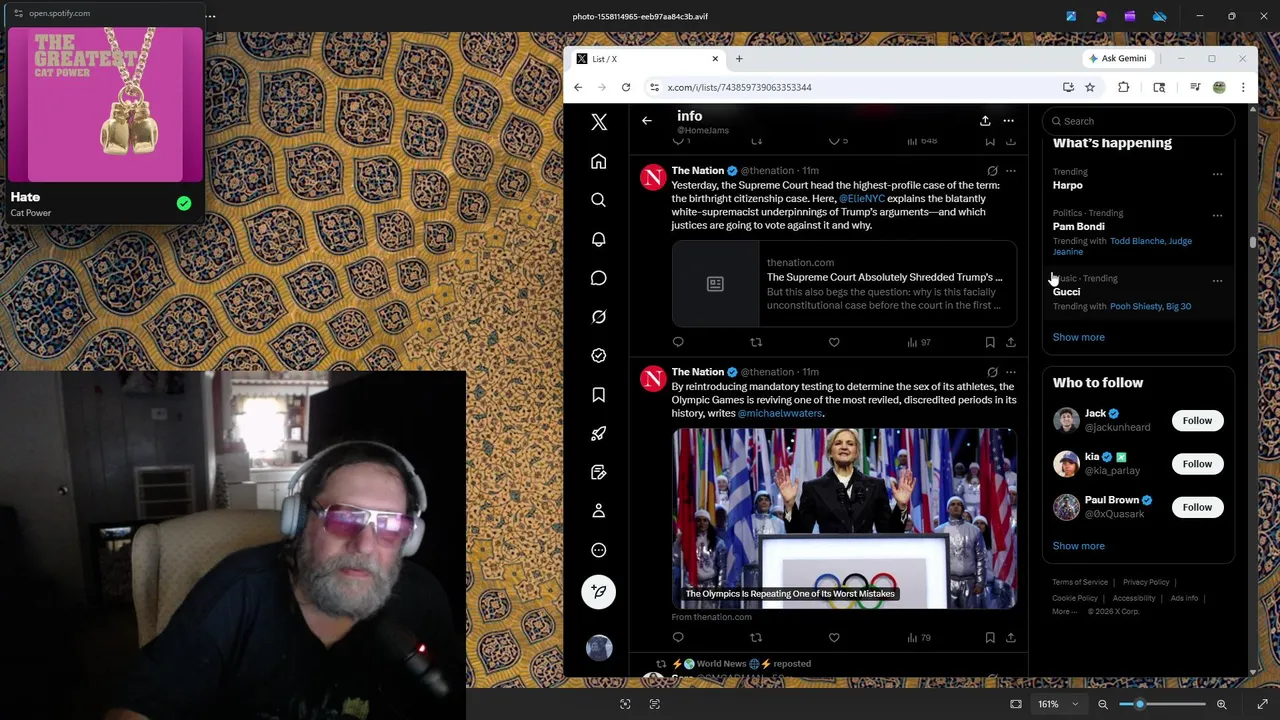Open Chrome extensions puzzle icon
The height and width of the screenshot is (720, 1280).
[1123, 88]
